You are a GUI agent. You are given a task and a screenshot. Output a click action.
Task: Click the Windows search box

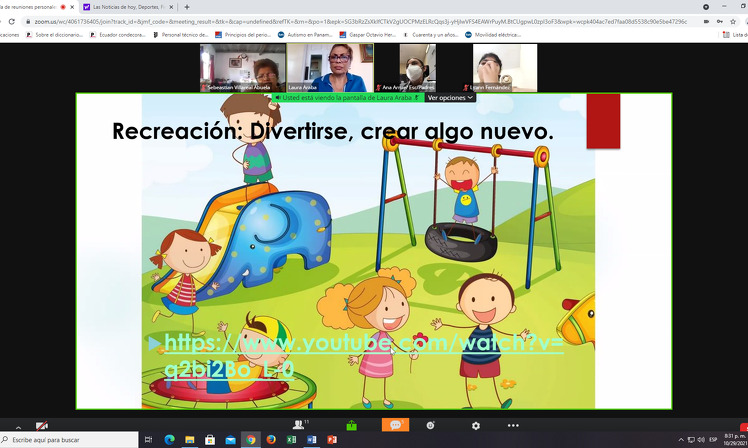(69, 439)
